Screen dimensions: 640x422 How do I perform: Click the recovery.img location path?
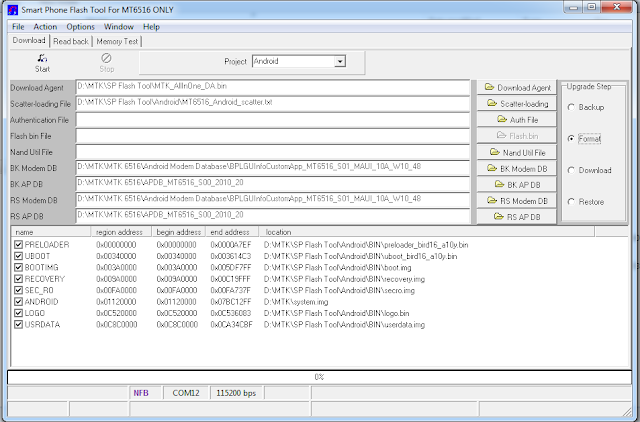(344, 279)
